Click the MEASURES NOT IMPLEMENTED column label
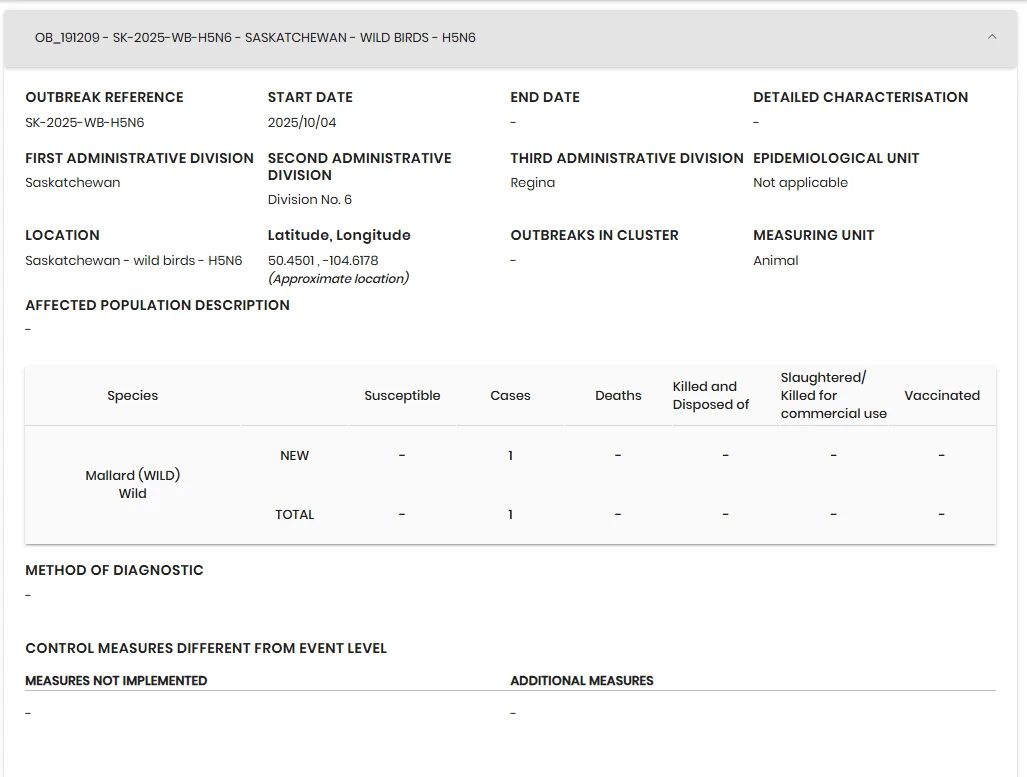Image resolution: width=1027 pixels, height=777 pixels. coord(116,681)
